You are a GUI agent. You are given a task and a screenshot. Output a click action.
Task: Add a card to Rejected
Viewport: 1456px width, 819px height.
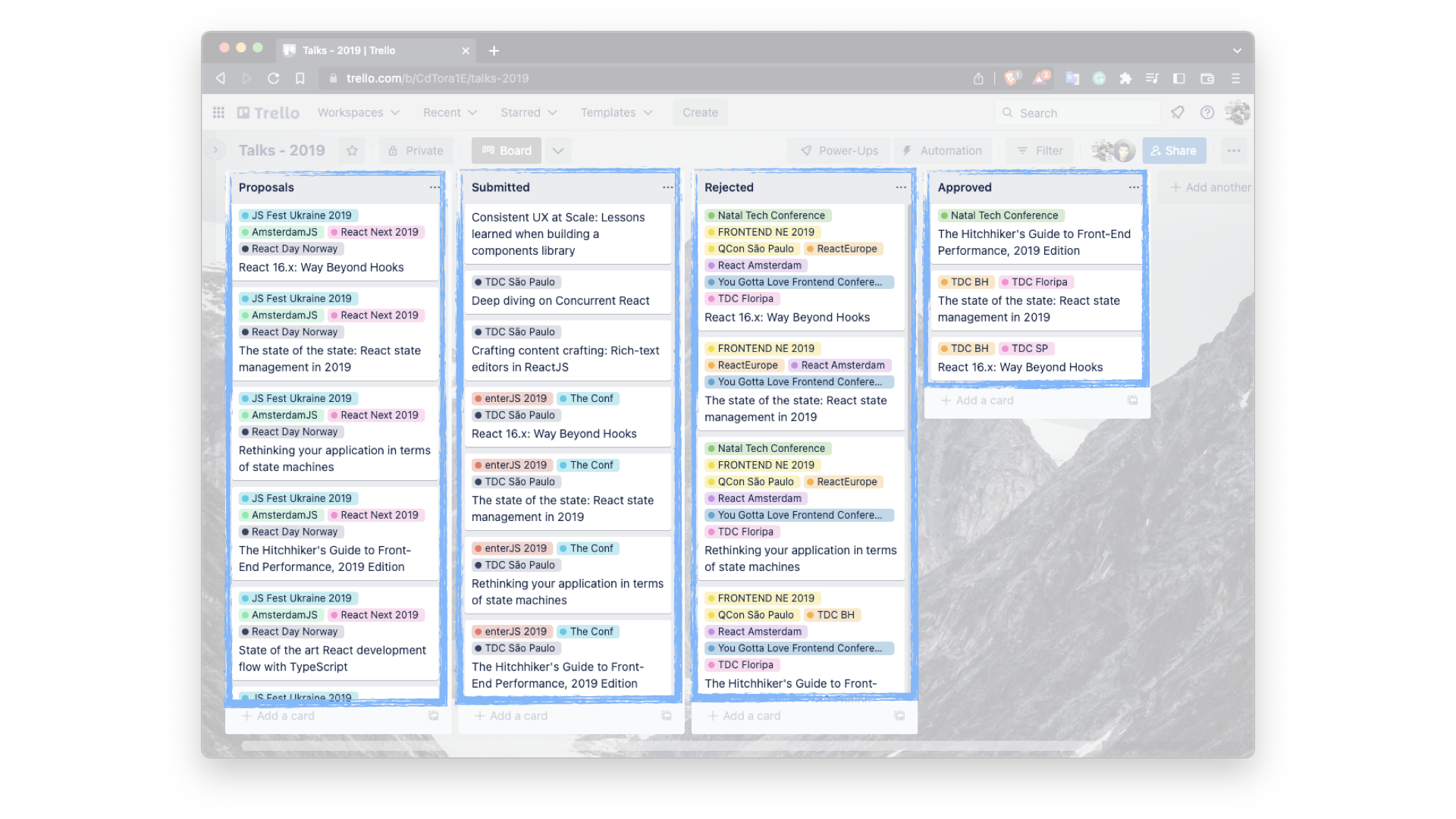pyautogui.click(x=743, y=716)
